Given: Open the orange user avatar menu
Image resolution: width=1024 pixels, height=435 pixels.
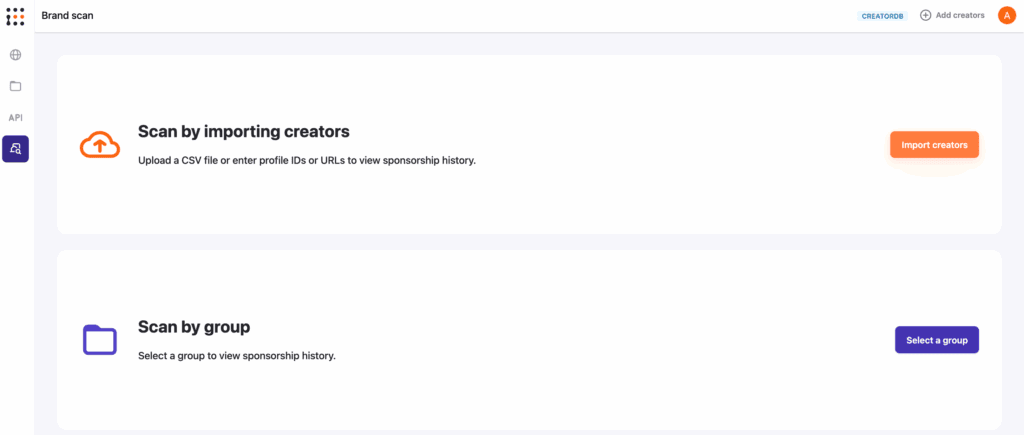Looking at the screenshot, I should pyautogui.click(x=1006, y=15).
